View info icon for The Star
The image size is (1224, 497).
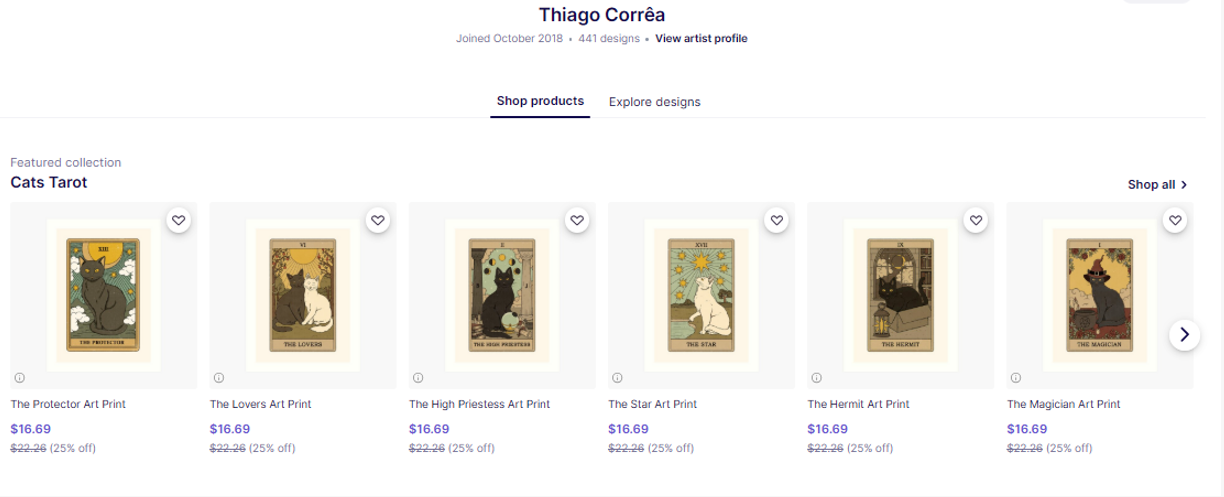pyautogui.click(x=617, y=377)
